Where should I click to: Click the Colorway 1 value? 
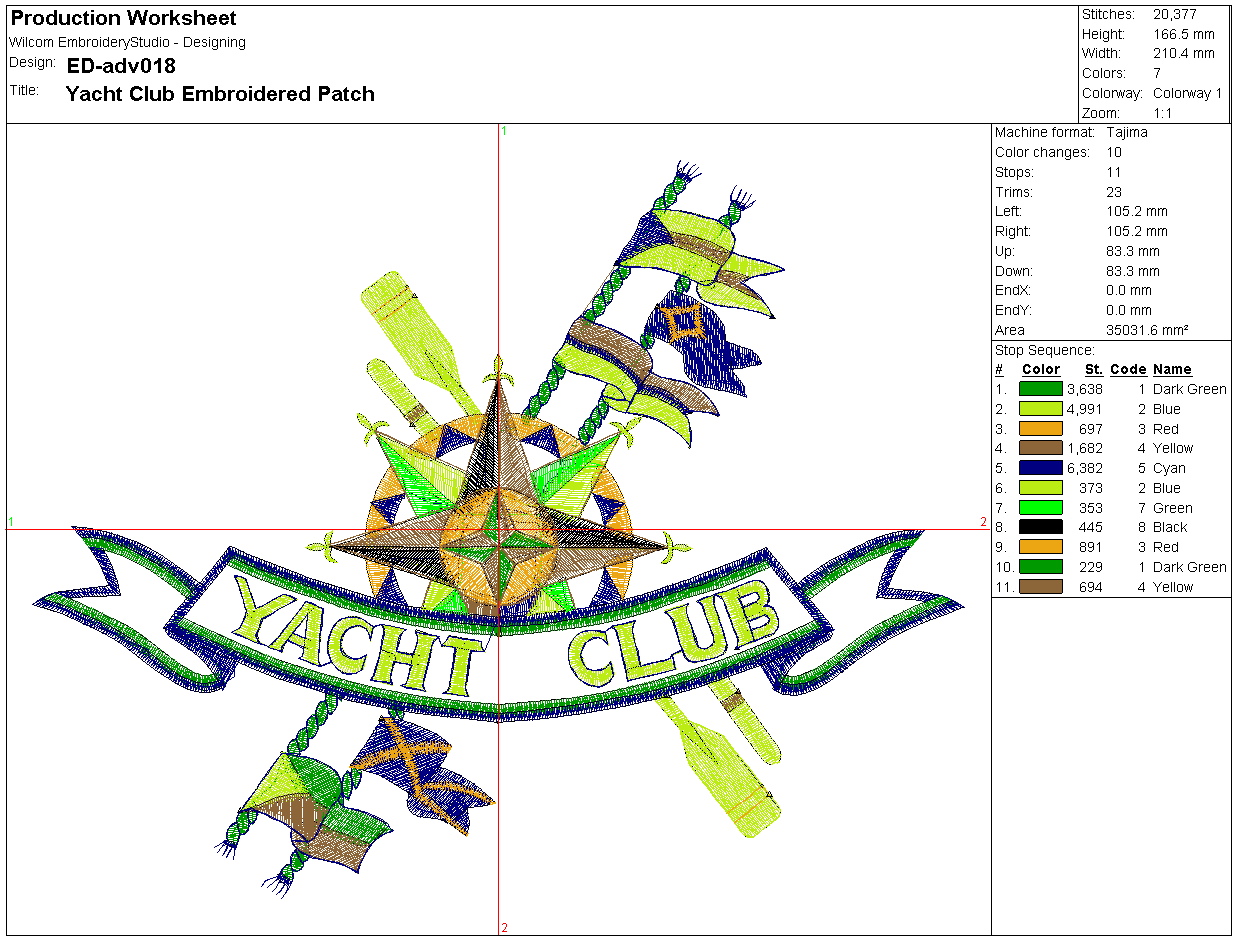(x=1187, y=93)
